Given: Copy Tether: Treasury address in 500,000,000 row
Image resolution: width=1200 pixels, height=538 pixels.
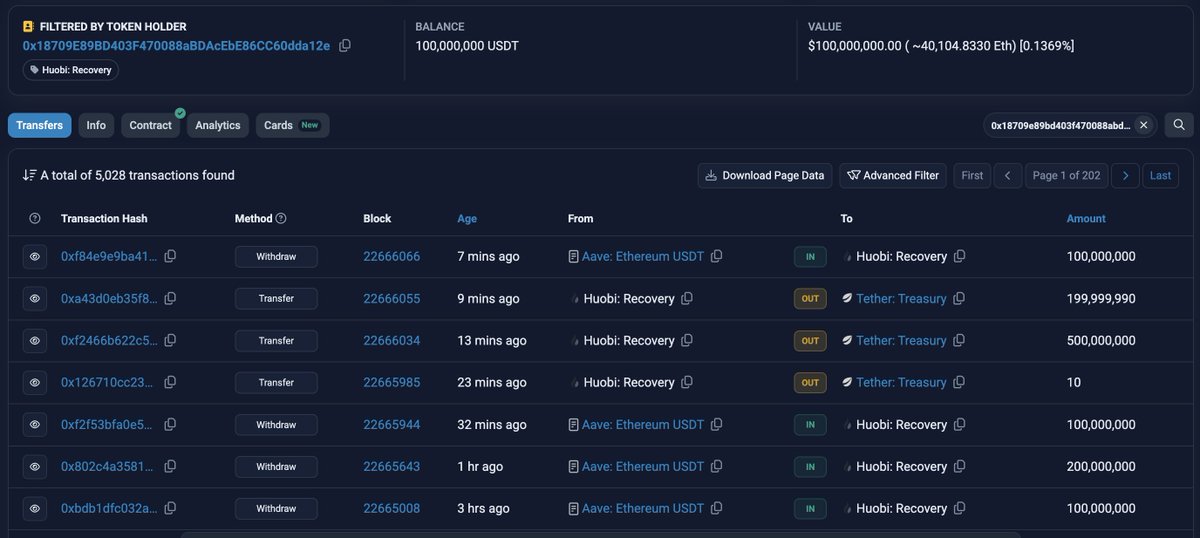Looking at the screenshot, I should pyautogui.click(x=960, y=341).
